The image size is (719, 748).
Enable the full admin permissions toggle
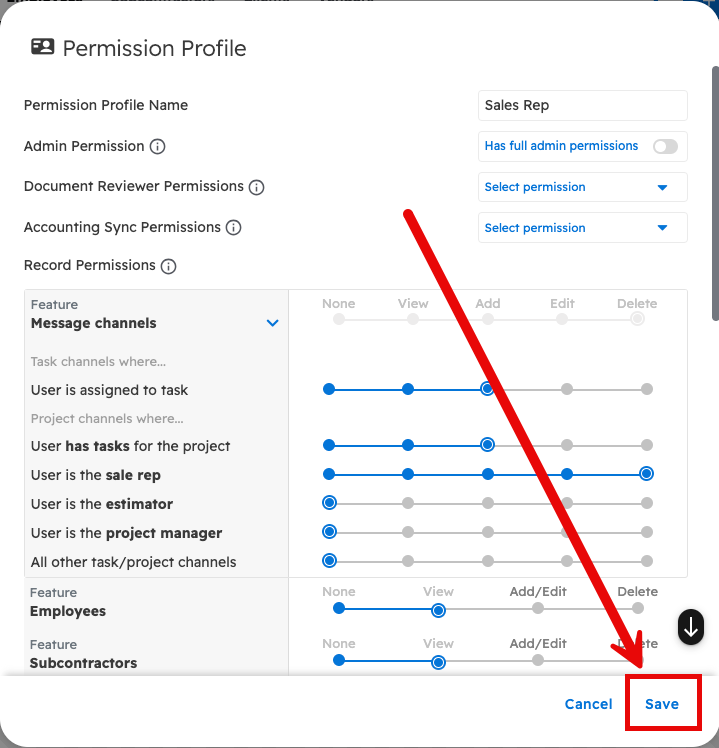665,146
